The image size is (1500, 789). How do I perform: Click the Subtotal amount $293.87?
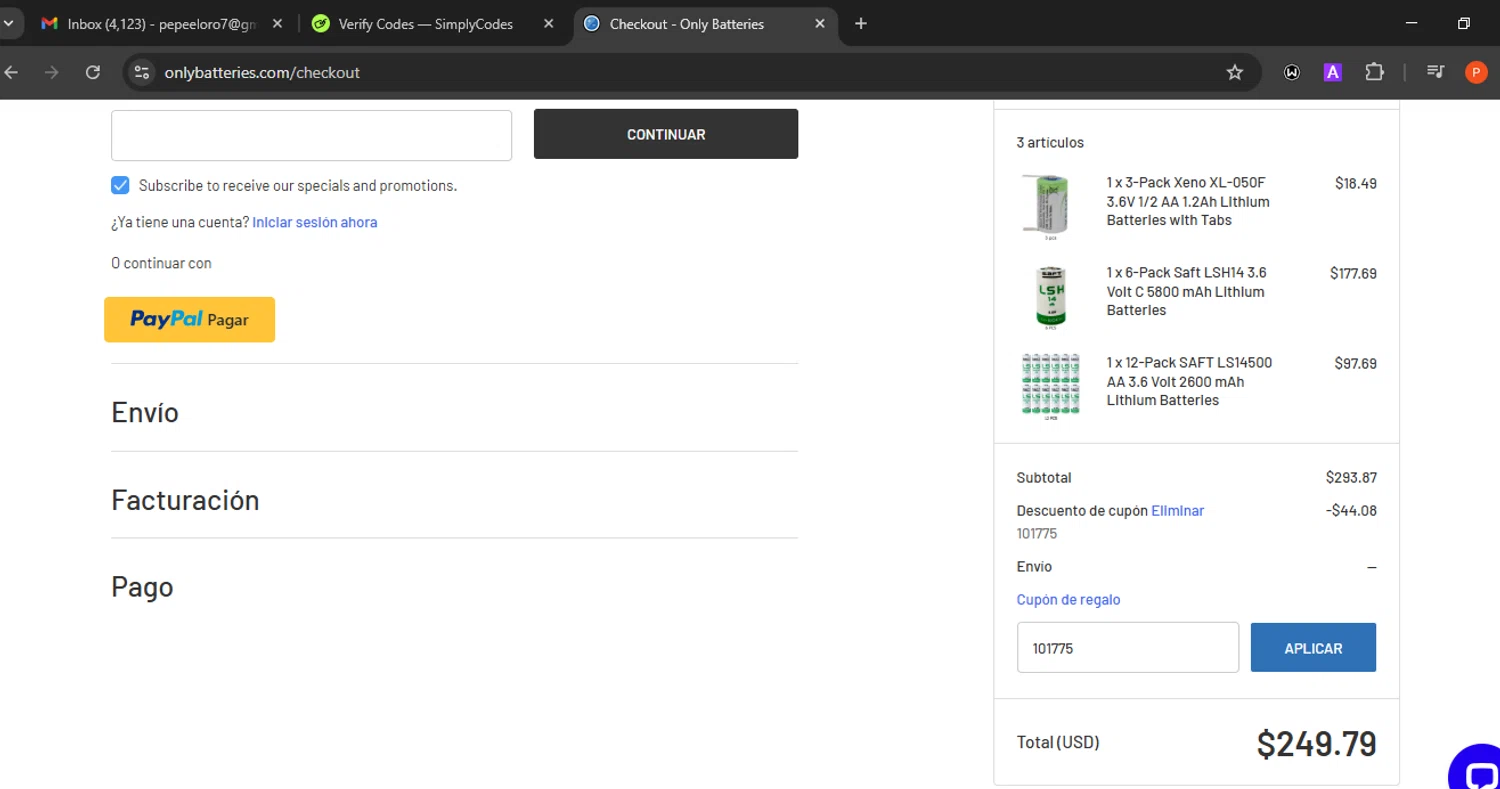pos(1351,477)
